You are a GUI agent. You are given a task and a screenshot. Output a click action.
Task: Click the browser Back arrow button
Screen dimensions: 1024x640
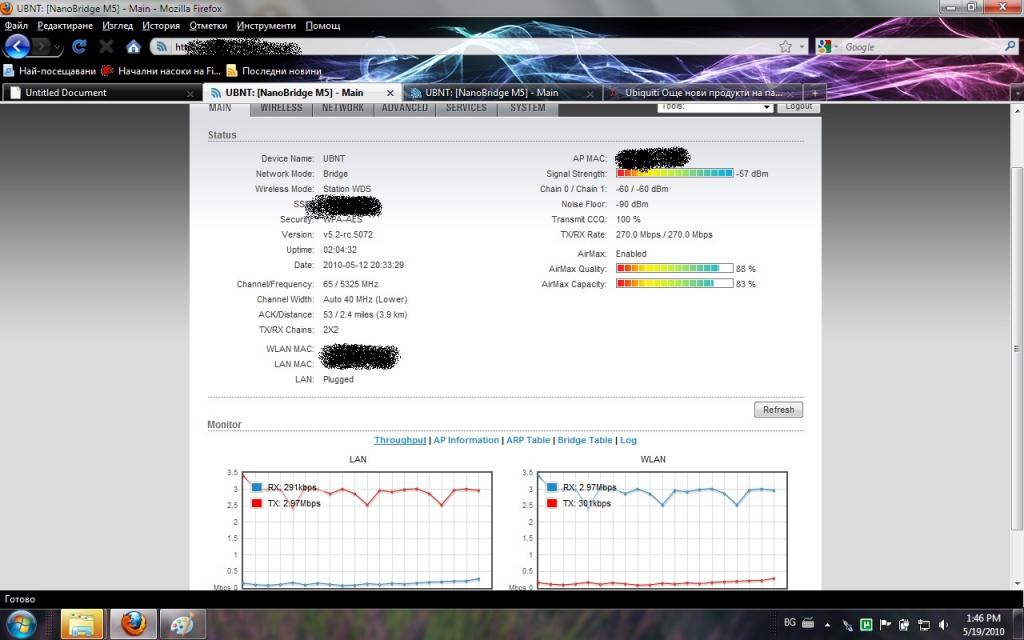click(17, 46)
